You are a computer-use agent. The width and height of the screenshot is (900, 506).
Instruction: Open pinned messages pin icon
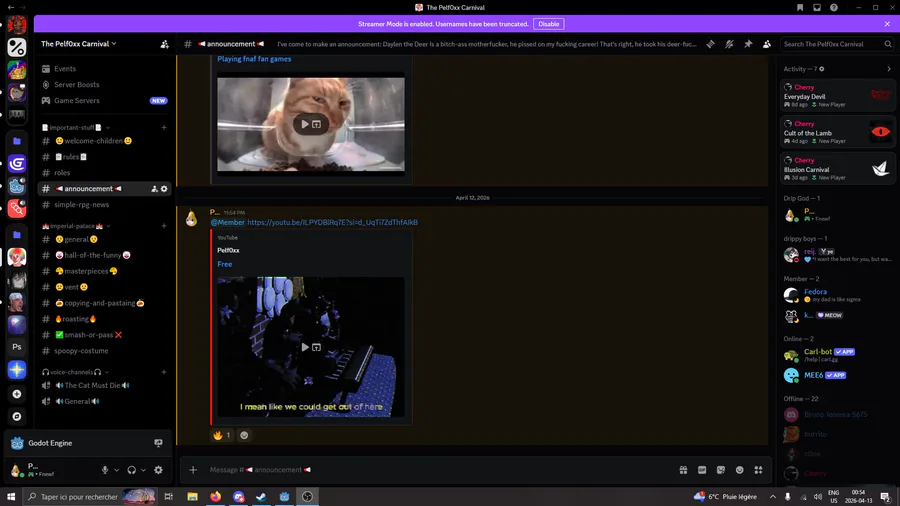tap(748, 44)
